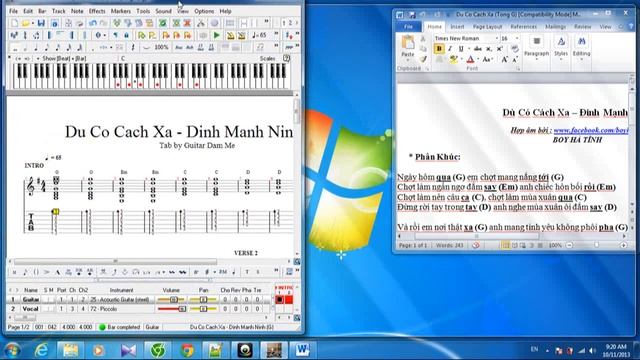Toggle Mute box for Vocal track
The width and height of the screenshot is (640, 360).
[51, 309]
